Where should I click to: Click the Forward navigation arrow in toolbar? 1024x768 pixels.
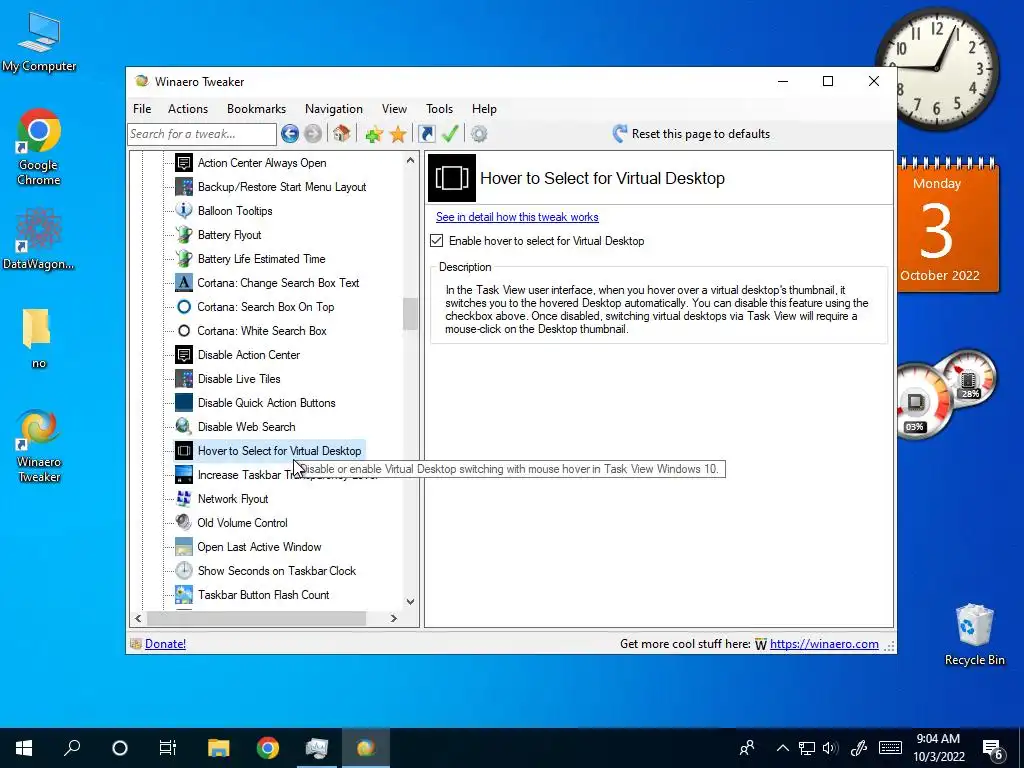313,134
